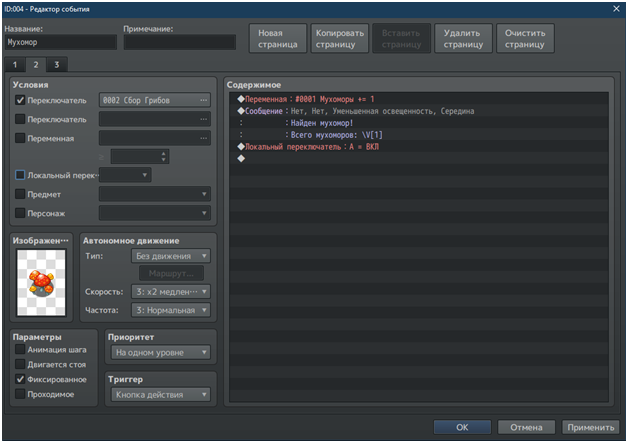Select the Переменная #0001 Мухоморы command
Image resolution: width=628 pixels, height=443 pixels.
[310, 100]
